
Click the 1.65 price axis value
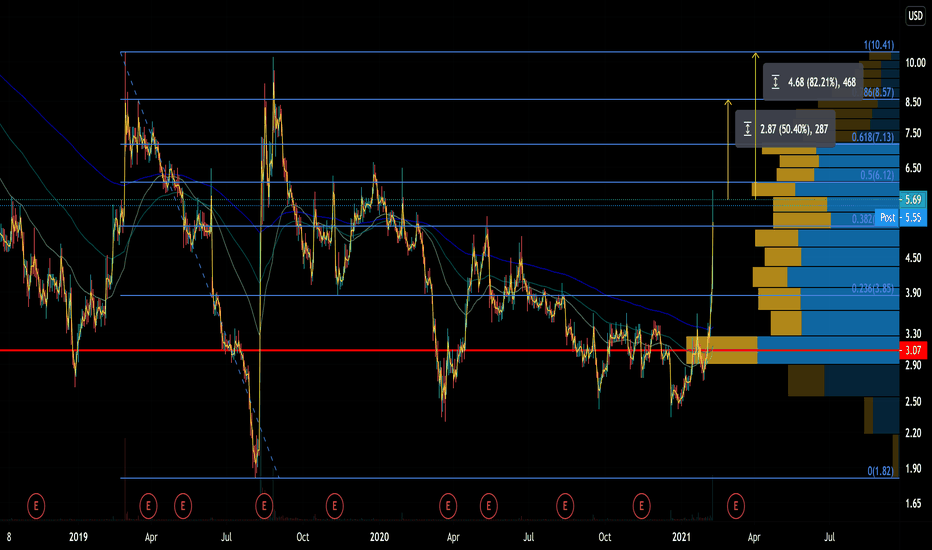(x=914, y=504)
